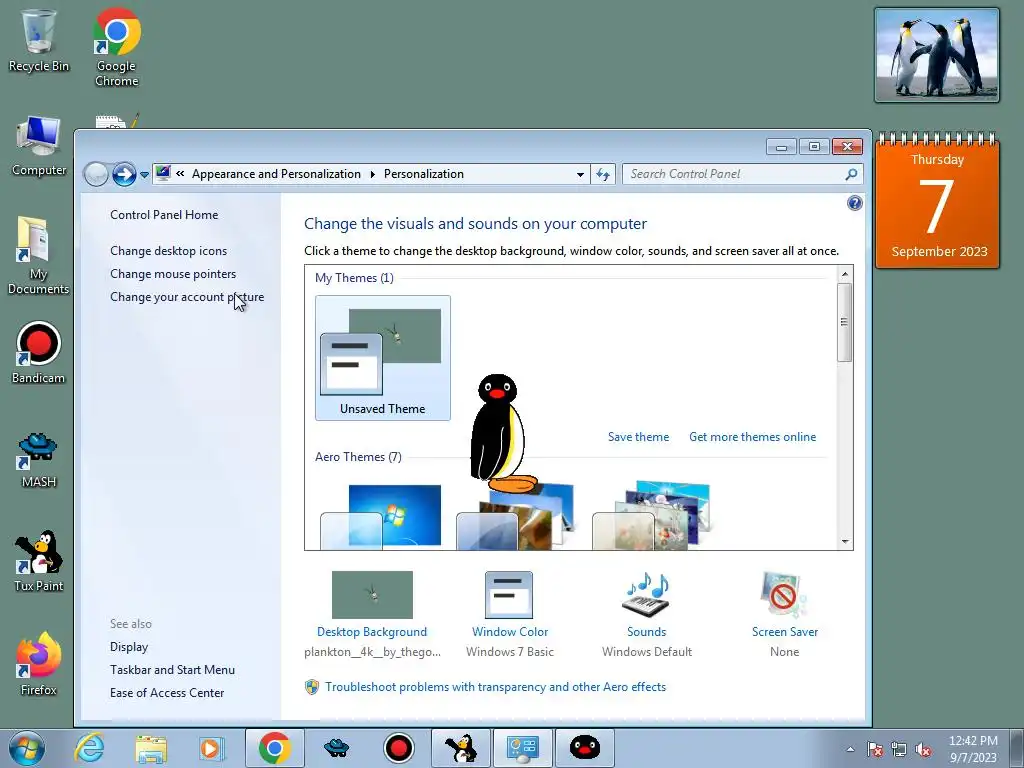Click the theme list scroll up arrow
This screenshot has width=1024, height=768.
click(x=844, y=274)
